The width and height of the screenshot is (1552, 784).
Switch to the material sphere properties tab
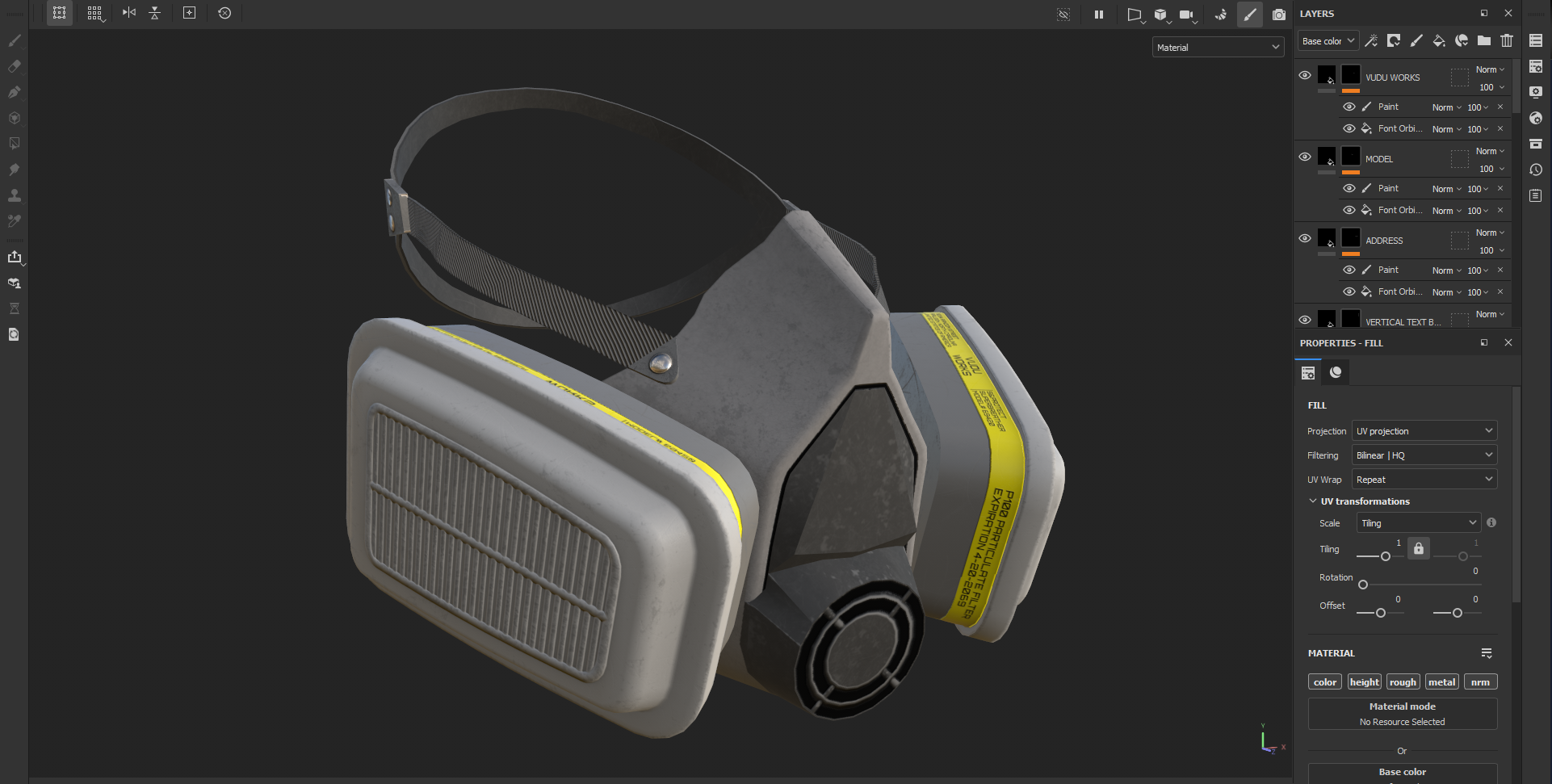tap(1336, 372)
